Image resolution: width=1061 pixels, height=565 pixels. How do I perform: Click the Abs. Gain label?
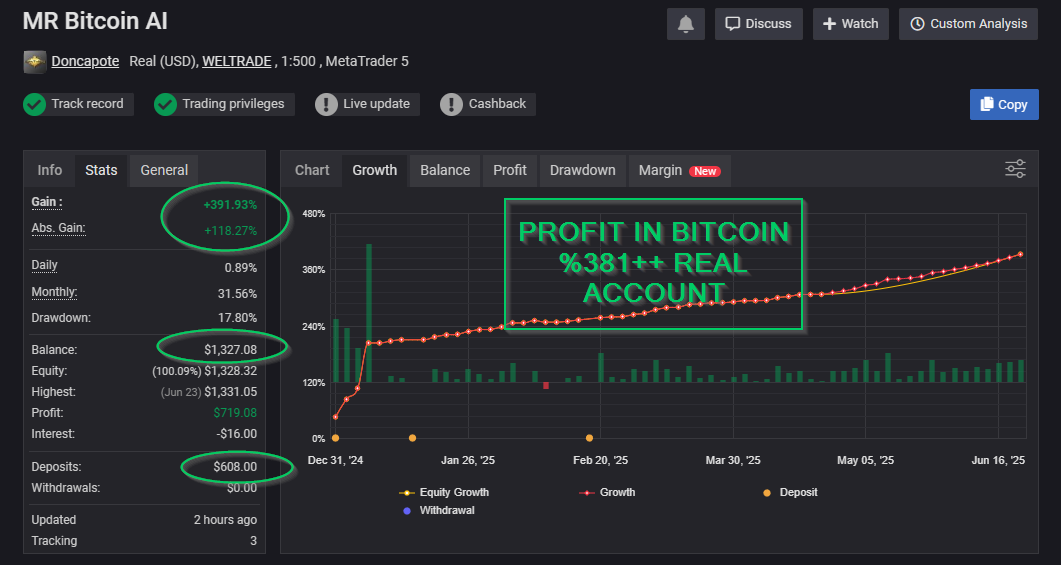tap(58, 228)
